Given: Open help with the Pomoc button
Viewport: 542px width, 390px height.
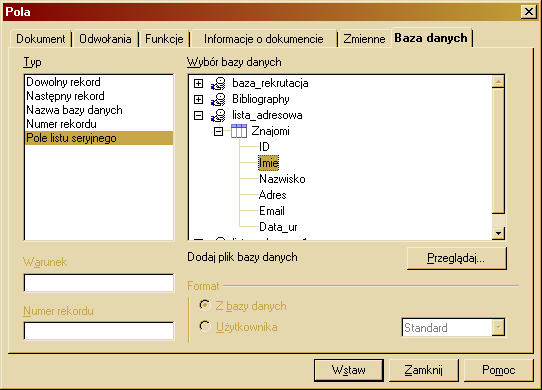Looking at the screenshot, I should click(498, 370).
